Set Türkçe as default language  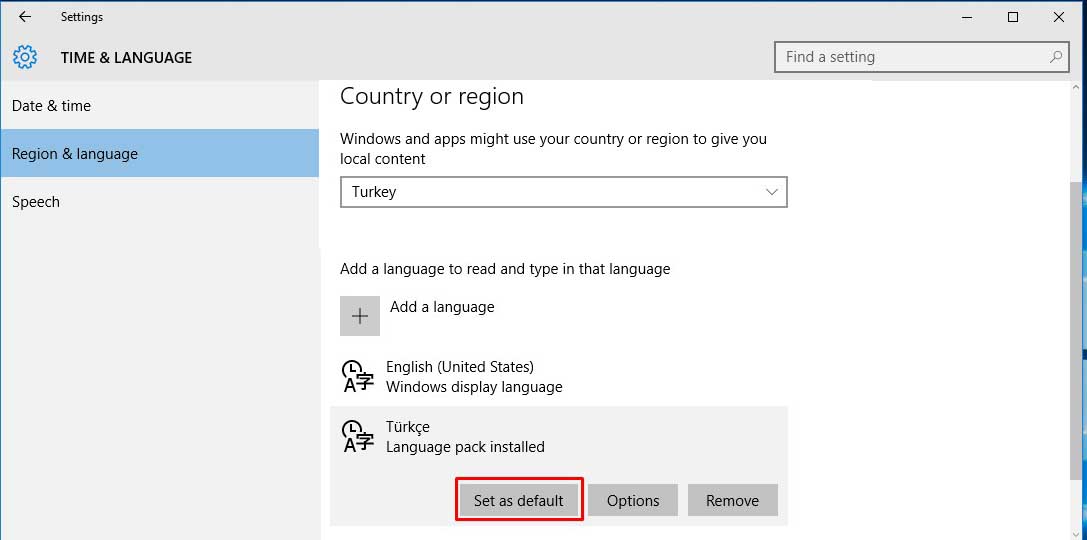(518, 500)
